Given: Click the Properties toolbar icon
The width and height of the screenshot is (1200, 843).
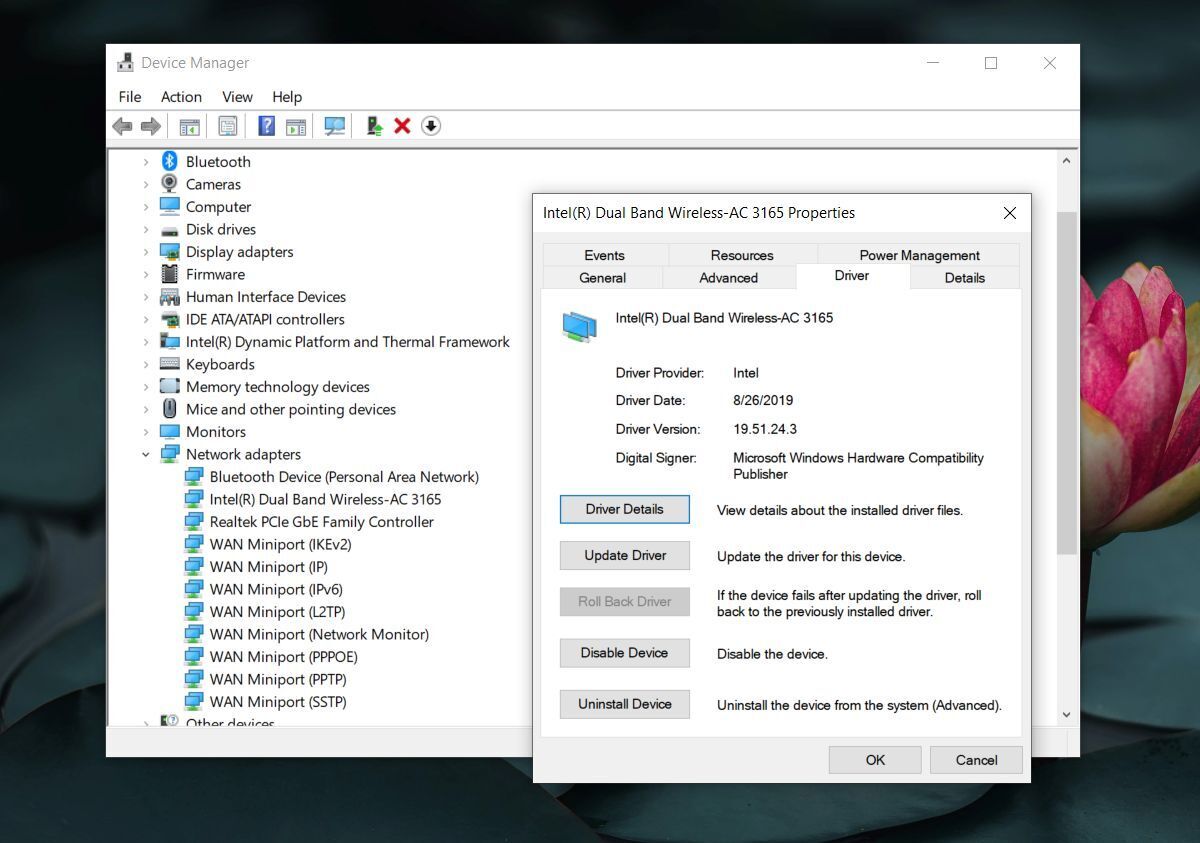Looking at the screenshot, I should [228, 126].
